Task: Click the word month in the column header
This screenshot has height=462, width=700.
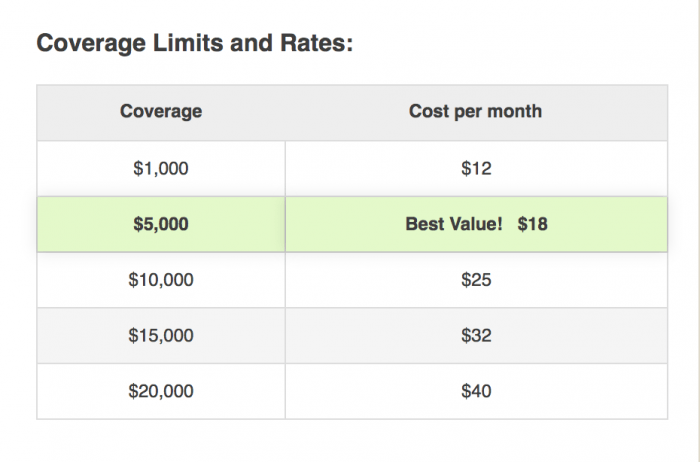Action: [x=516, y=112]
